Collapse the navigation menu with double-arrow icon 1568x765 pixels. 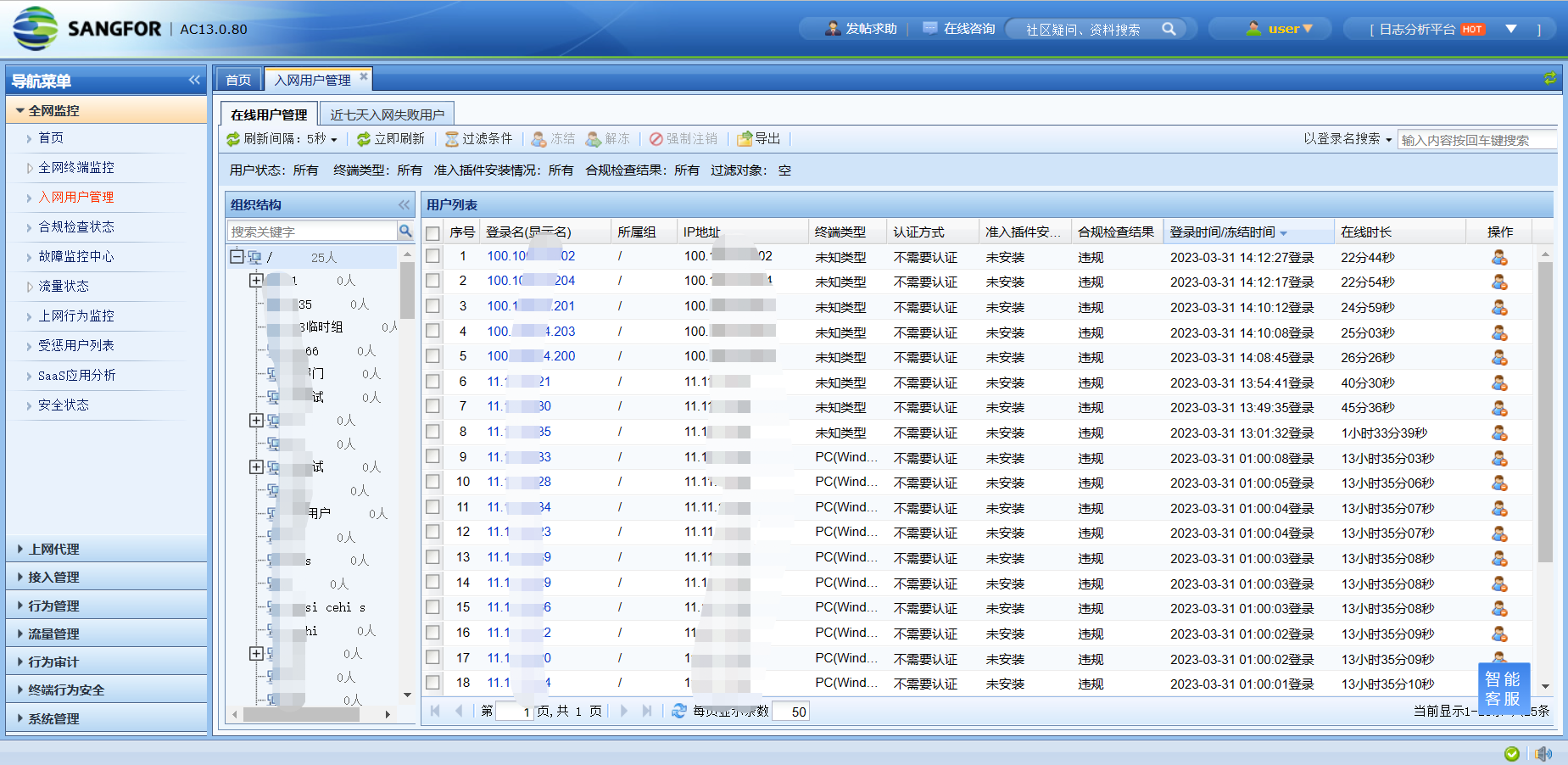194,81
